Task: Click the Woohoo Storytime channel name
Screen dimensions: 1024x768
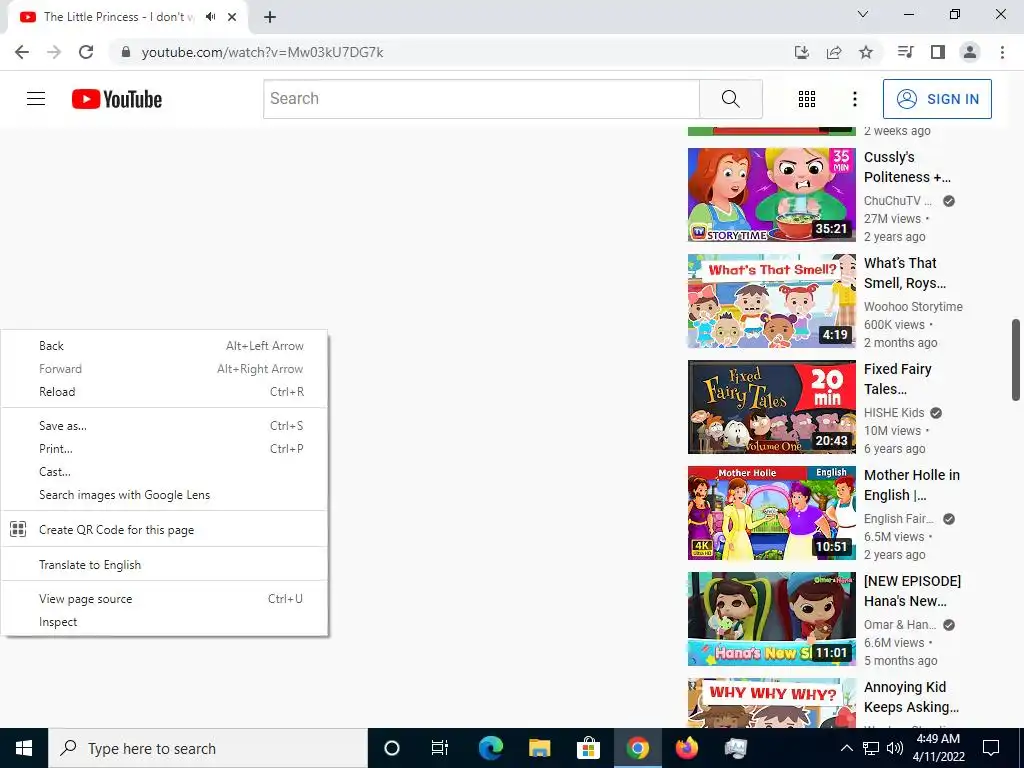Action: point(913,306)
